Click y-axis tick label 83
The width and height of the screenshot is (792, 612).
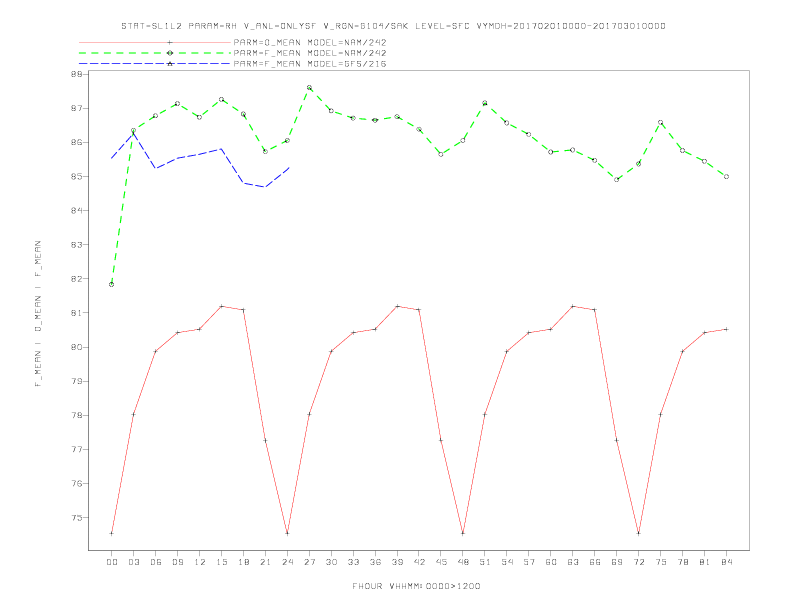(x=77, y=245)
